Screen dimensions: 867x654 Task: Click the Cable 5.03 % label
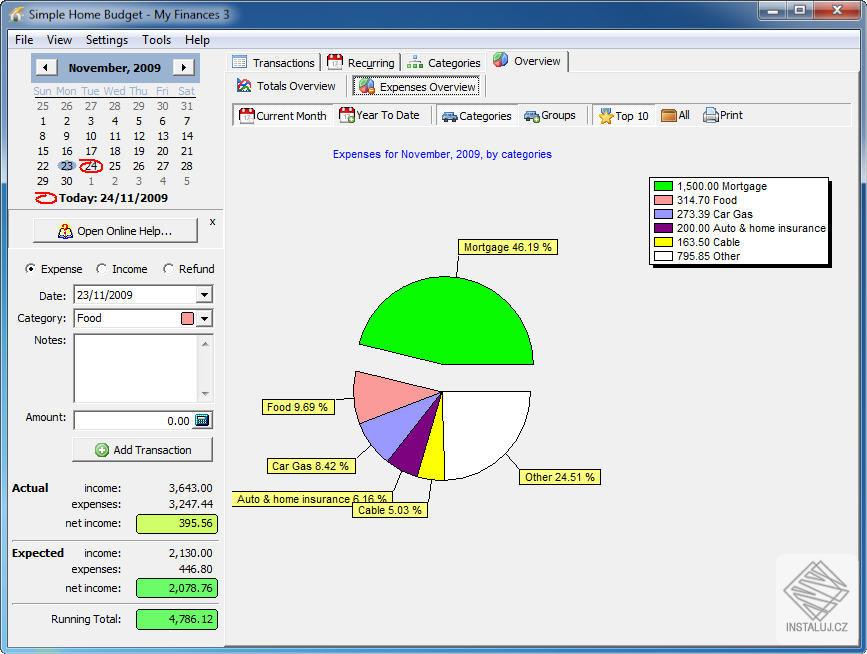click(390, 510)
